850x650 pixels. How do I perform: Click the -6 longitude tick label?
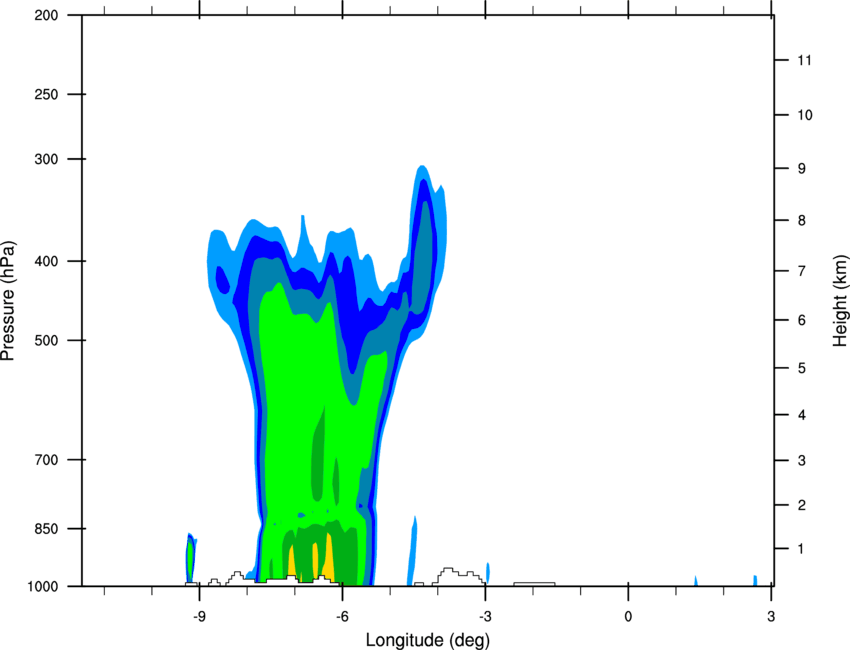coord(342,617)
